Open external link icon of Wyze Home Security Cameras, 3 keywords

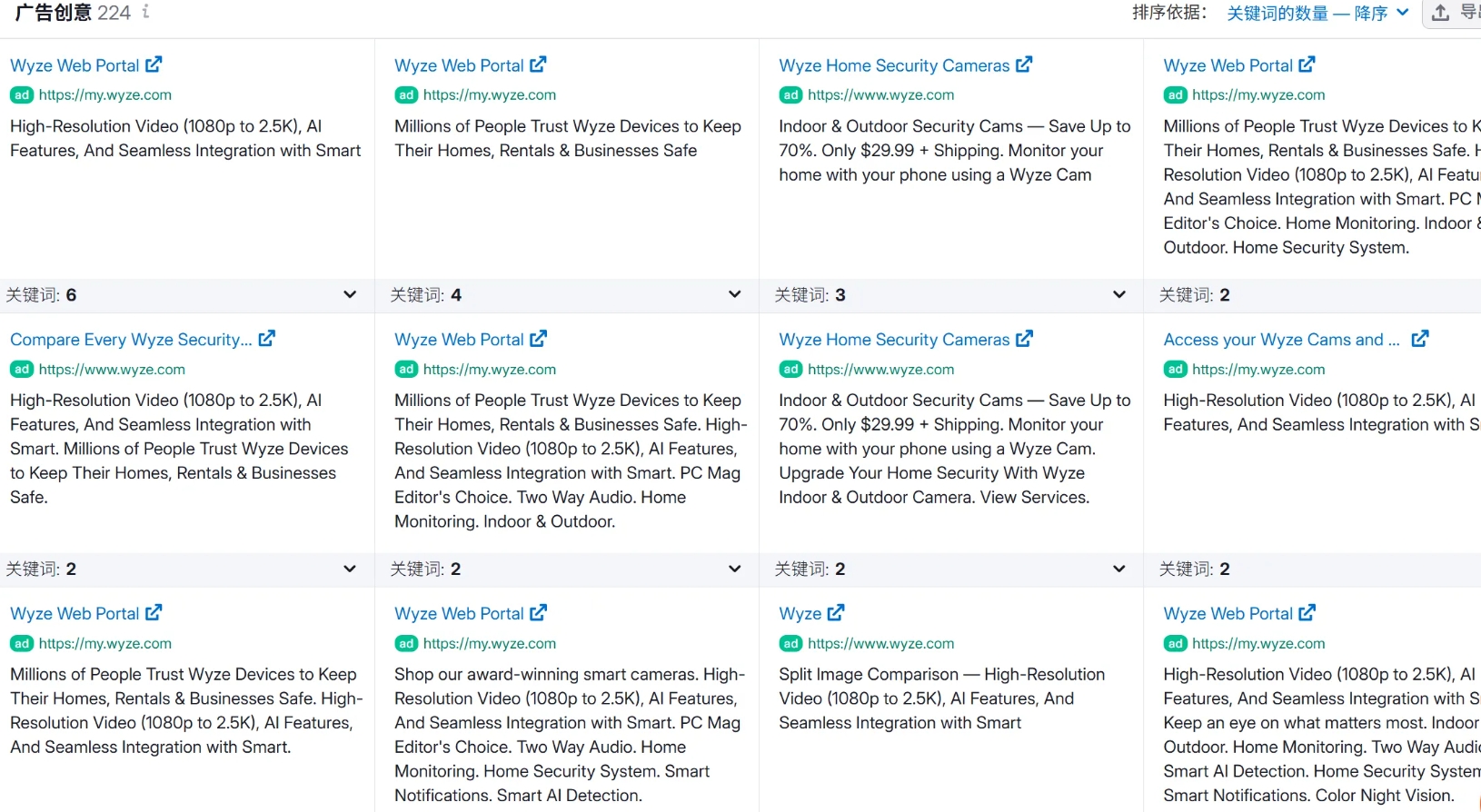[x=1024, y=64]
